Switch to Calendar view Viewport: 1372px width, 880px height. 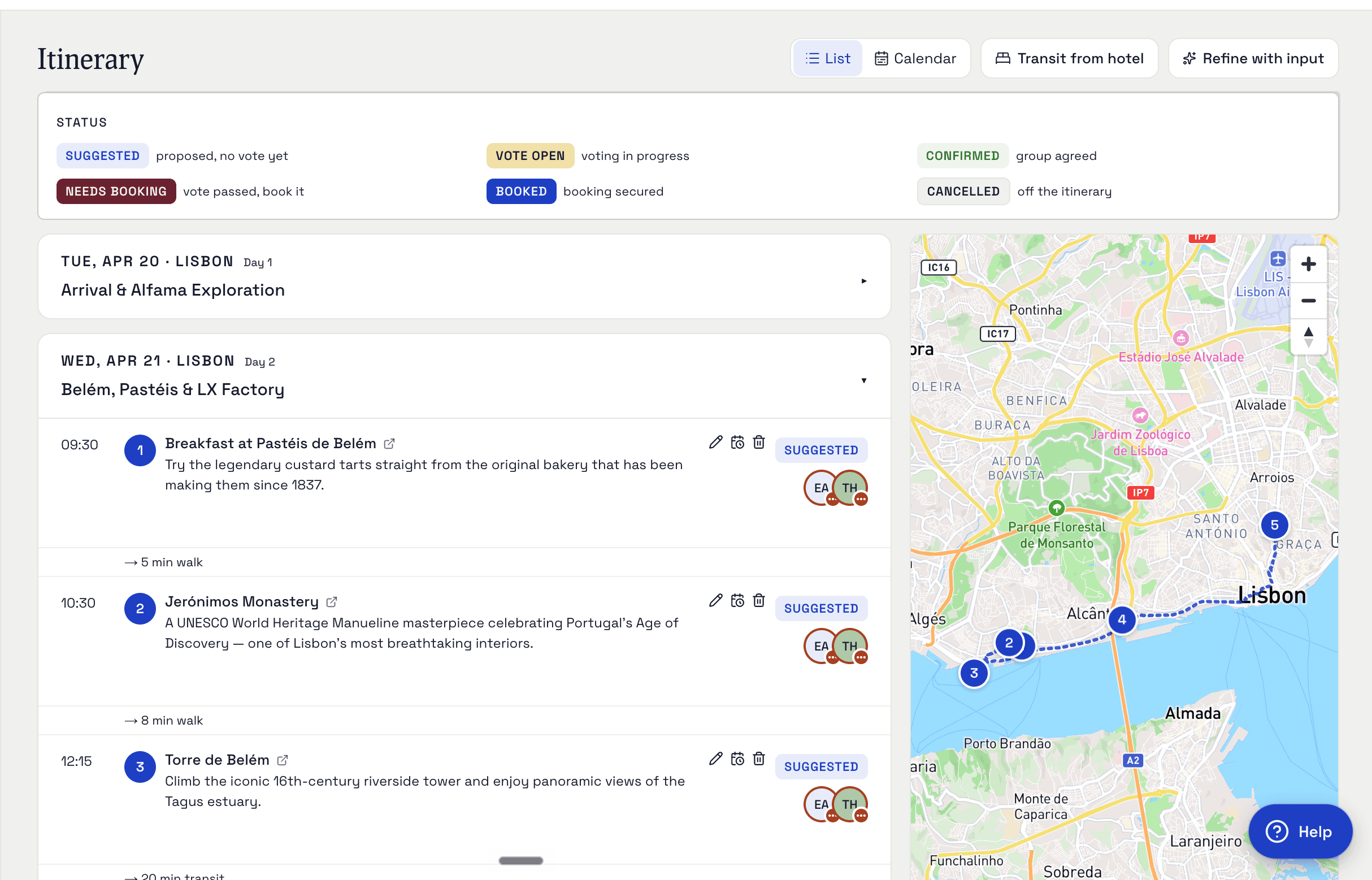tap(915, 58)
